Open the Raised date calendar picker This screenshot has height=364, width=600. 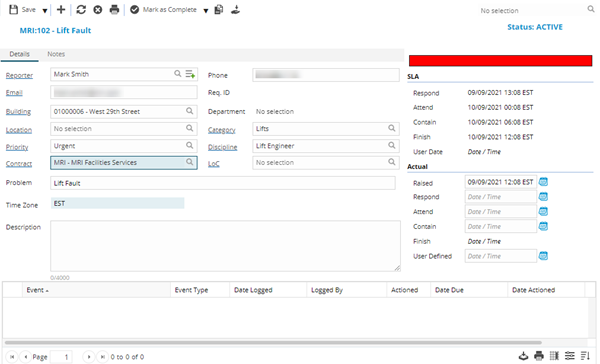pos(543,182)
